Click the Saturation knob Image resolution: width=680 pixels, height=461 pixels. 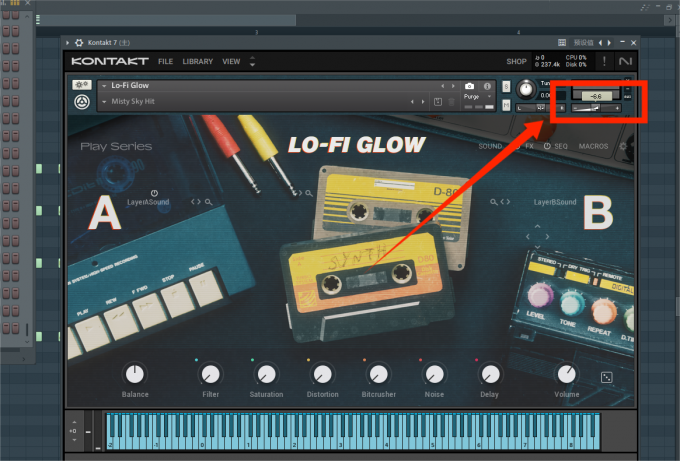pyautogui.click(x=266, y=374)
